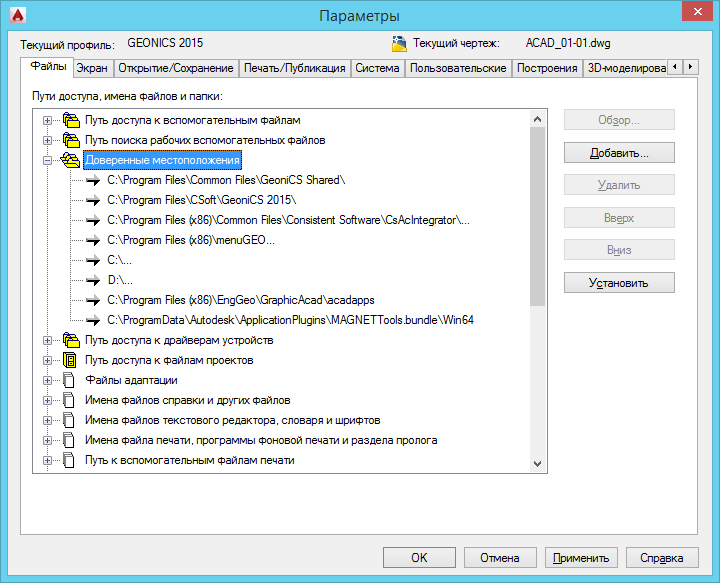Viewport: 720px width, 583px height.
Task: Click the current drawing file icon
Action: pyautogui.click(x=399, y=44)
